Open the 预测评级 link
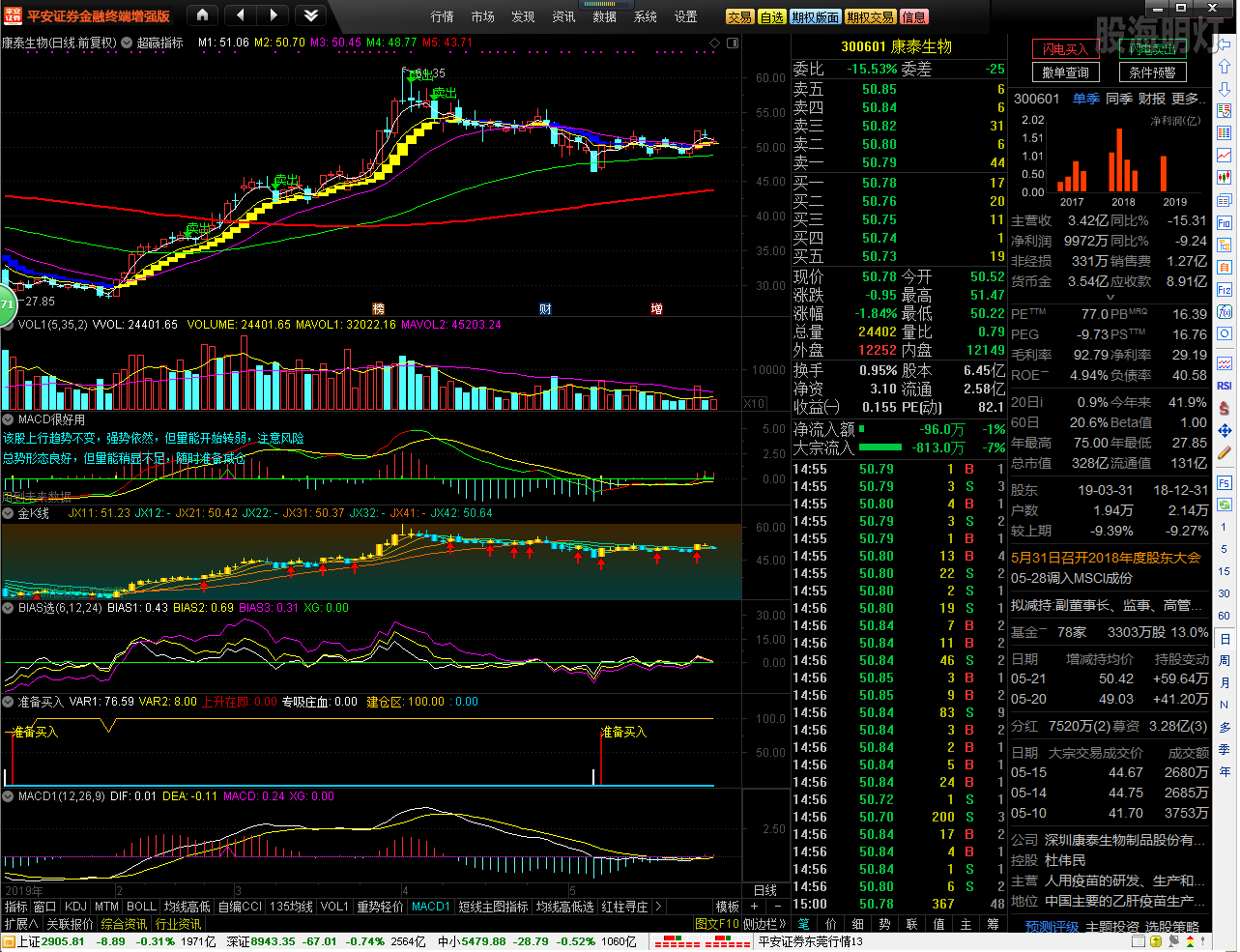Screen dimensions: 1240x952 click(x=1052, y=926)
